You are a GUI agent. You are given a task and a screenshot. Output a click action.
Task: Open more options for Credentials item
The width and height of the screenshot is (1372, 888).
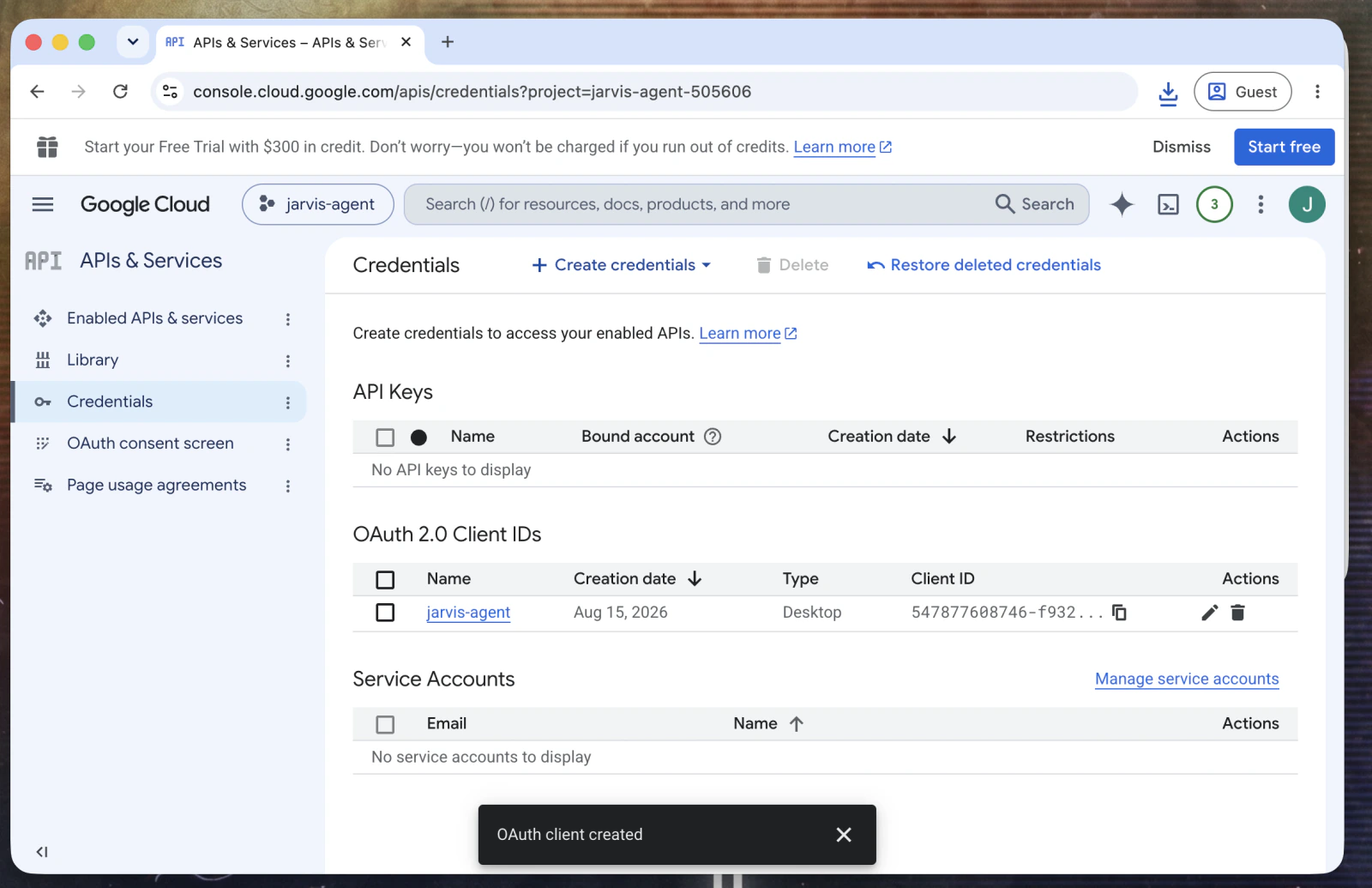pyautogui.click(x=288, y=402)
